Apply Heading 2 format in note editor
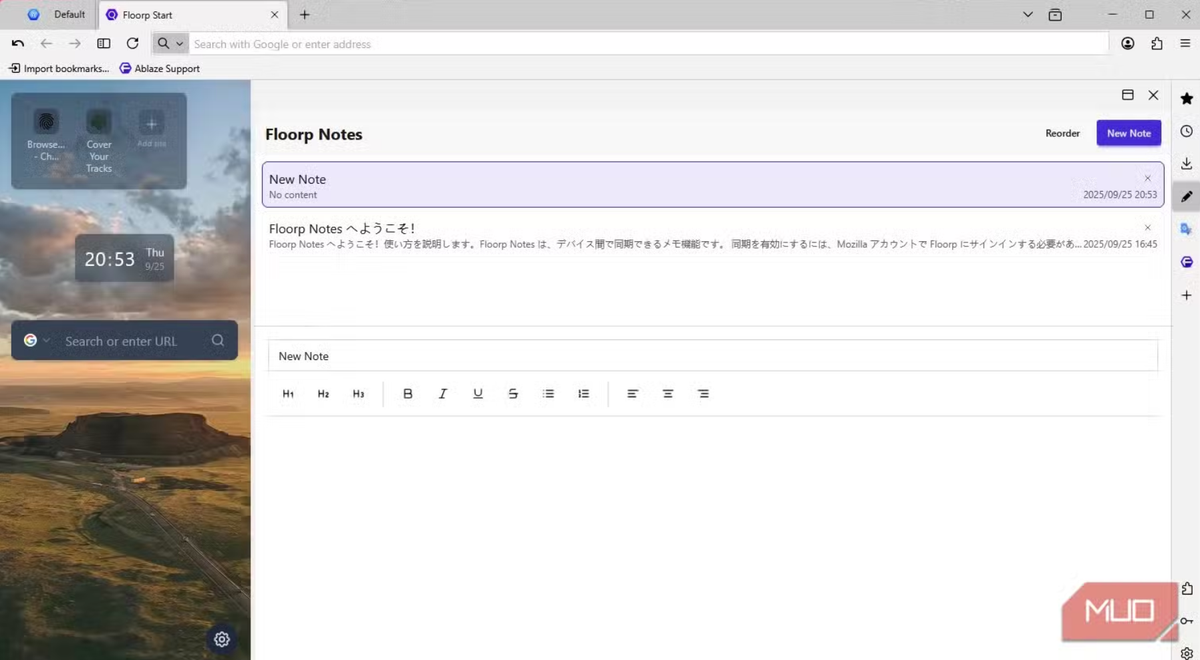 [323, 394]
